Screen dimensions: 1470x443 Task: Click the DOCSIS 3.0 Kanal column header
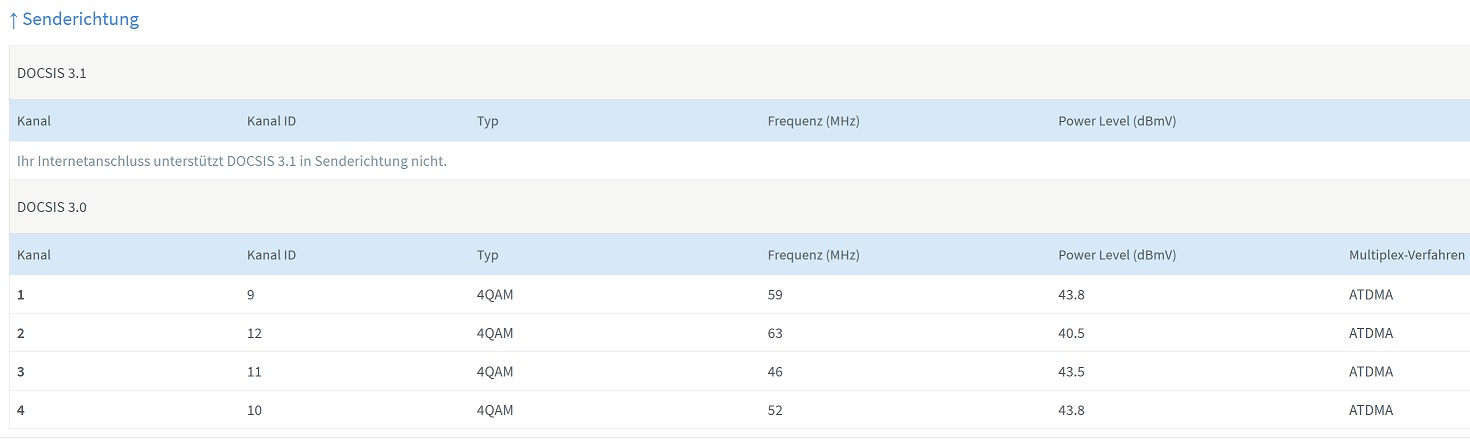34,255
